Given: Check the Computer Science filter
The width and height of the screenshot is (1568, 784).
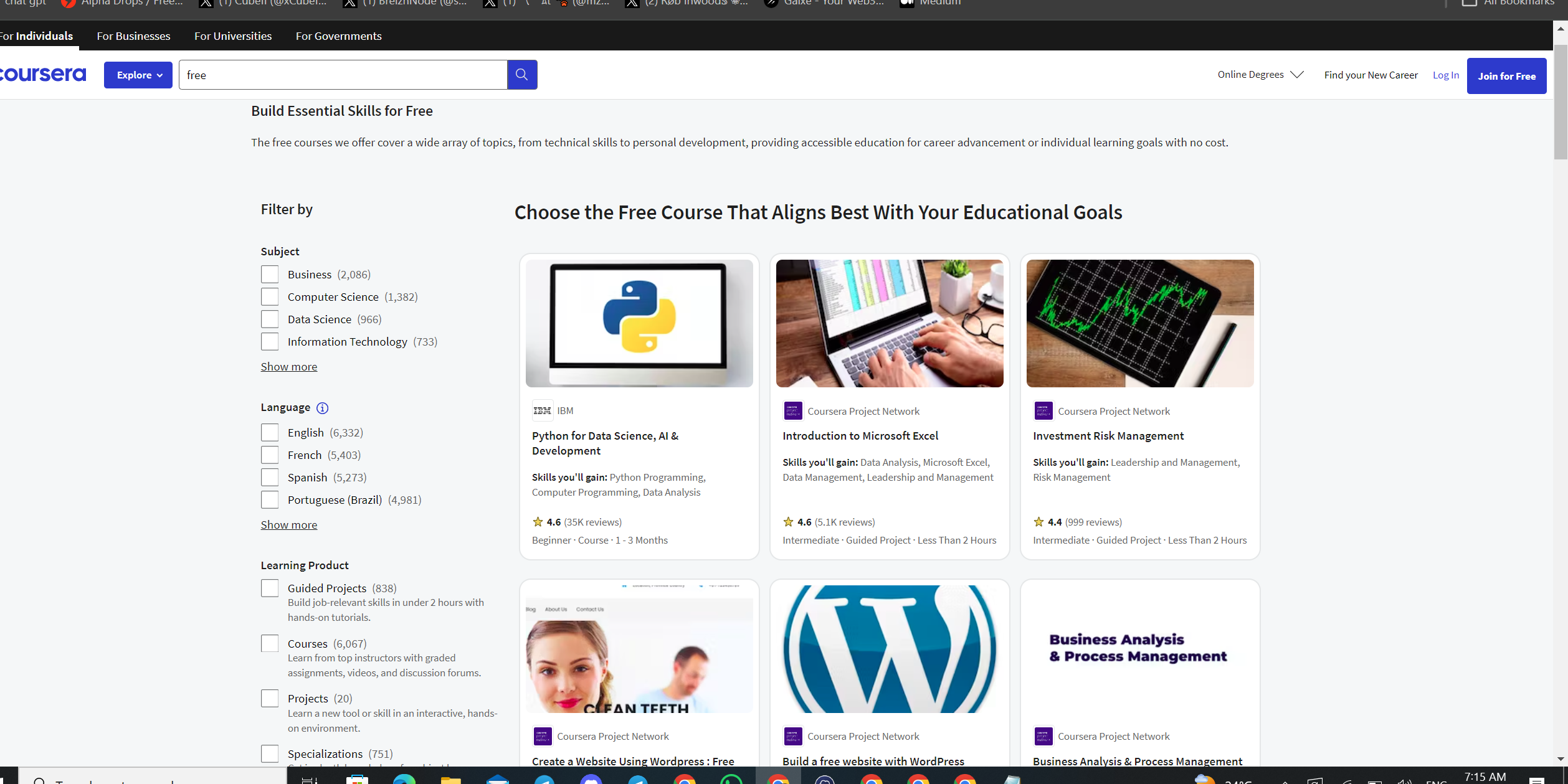Looking at the screenshot, I should click(x=270, y=297).
